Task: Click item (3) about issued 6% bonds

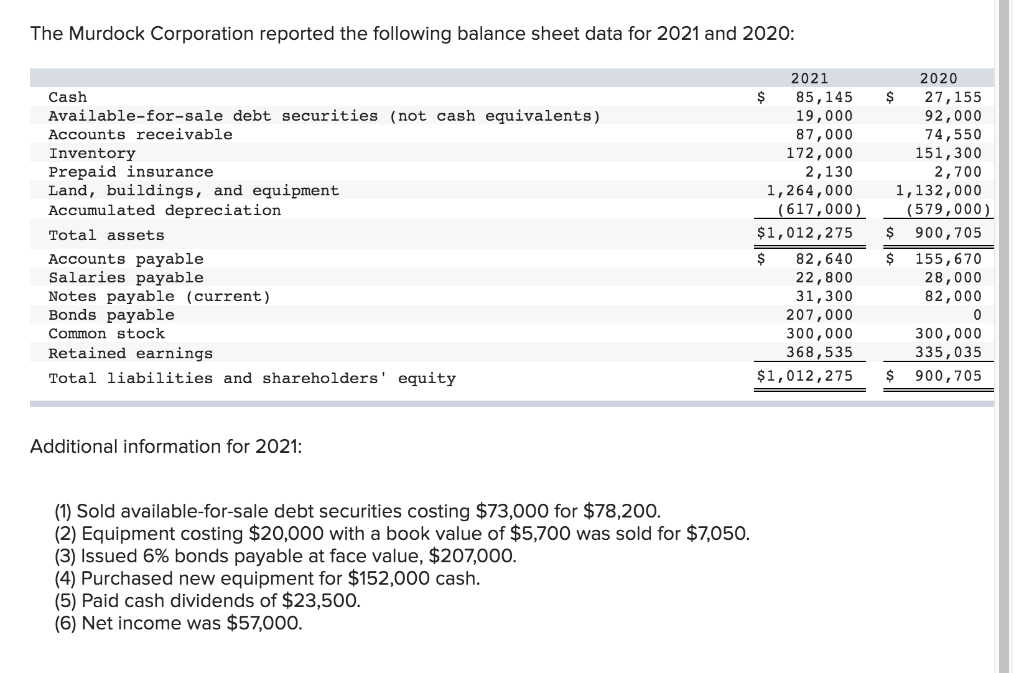Action: pos(285,556)
